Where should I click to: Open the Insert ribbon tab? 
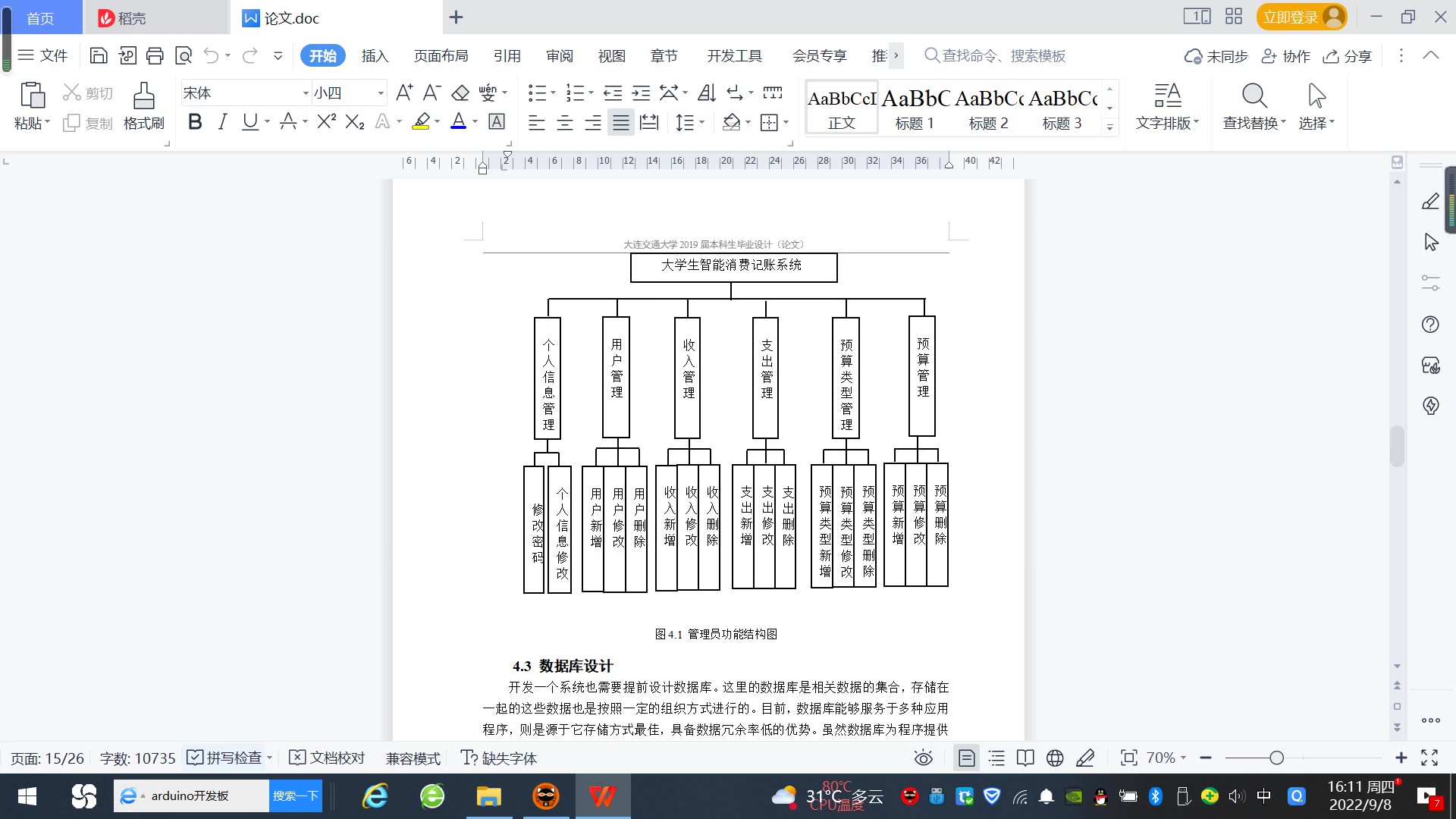(x=375, y=56)
